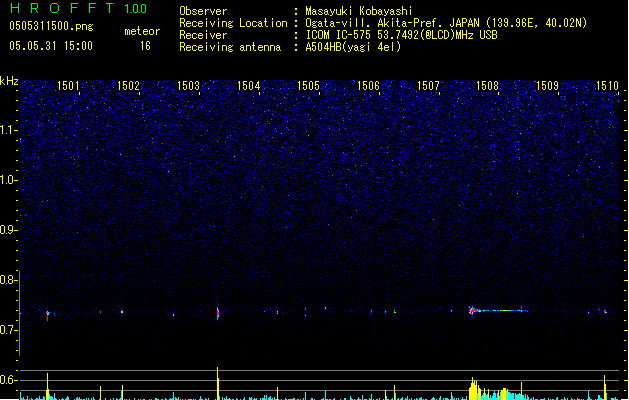This screenshot has height=400, width=629.
Task: Click the 1507 time marker
Action: 428,86
